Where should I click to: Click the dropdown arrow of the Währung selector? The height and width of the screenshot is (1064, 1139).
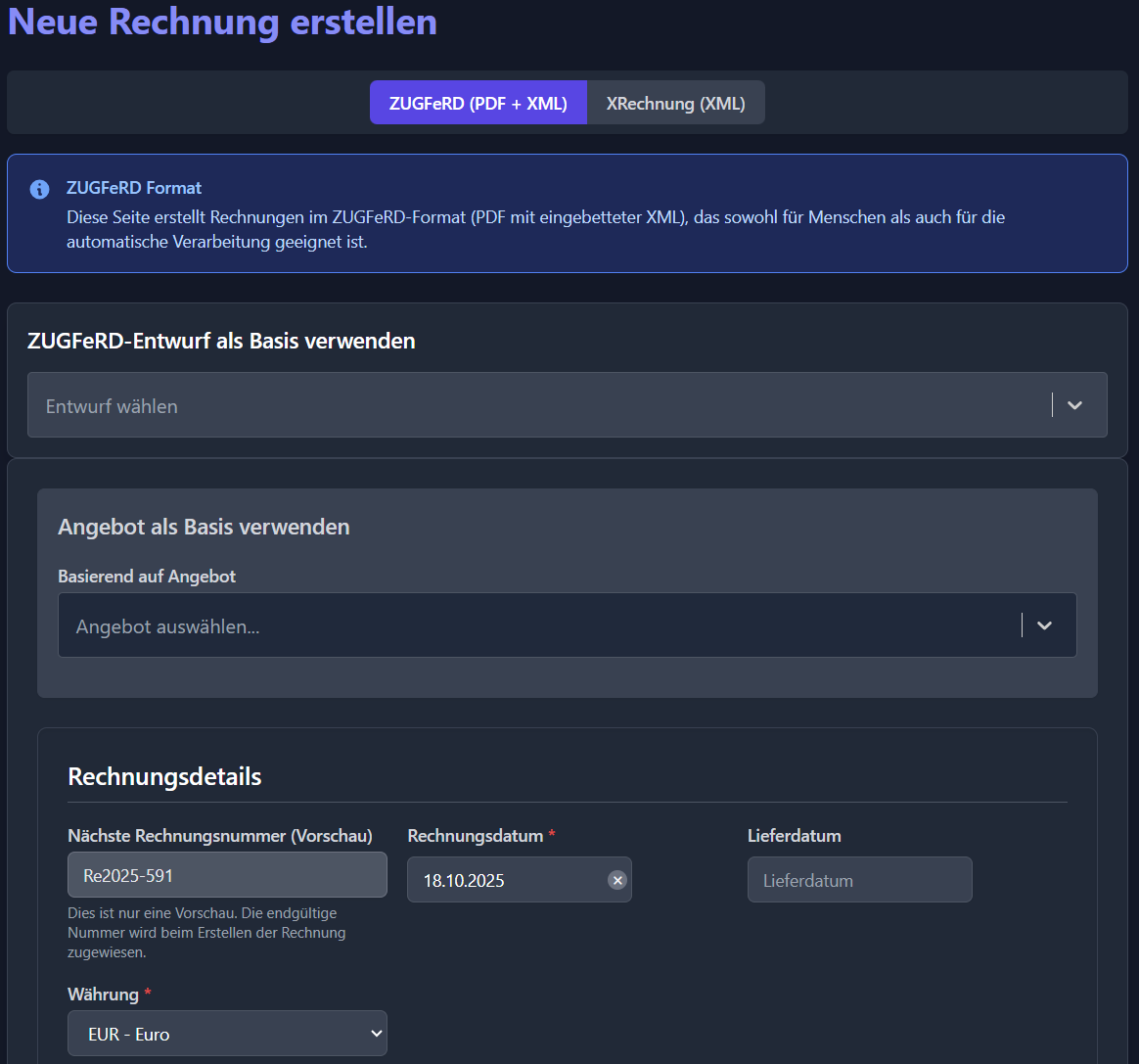pos(377,1033)
